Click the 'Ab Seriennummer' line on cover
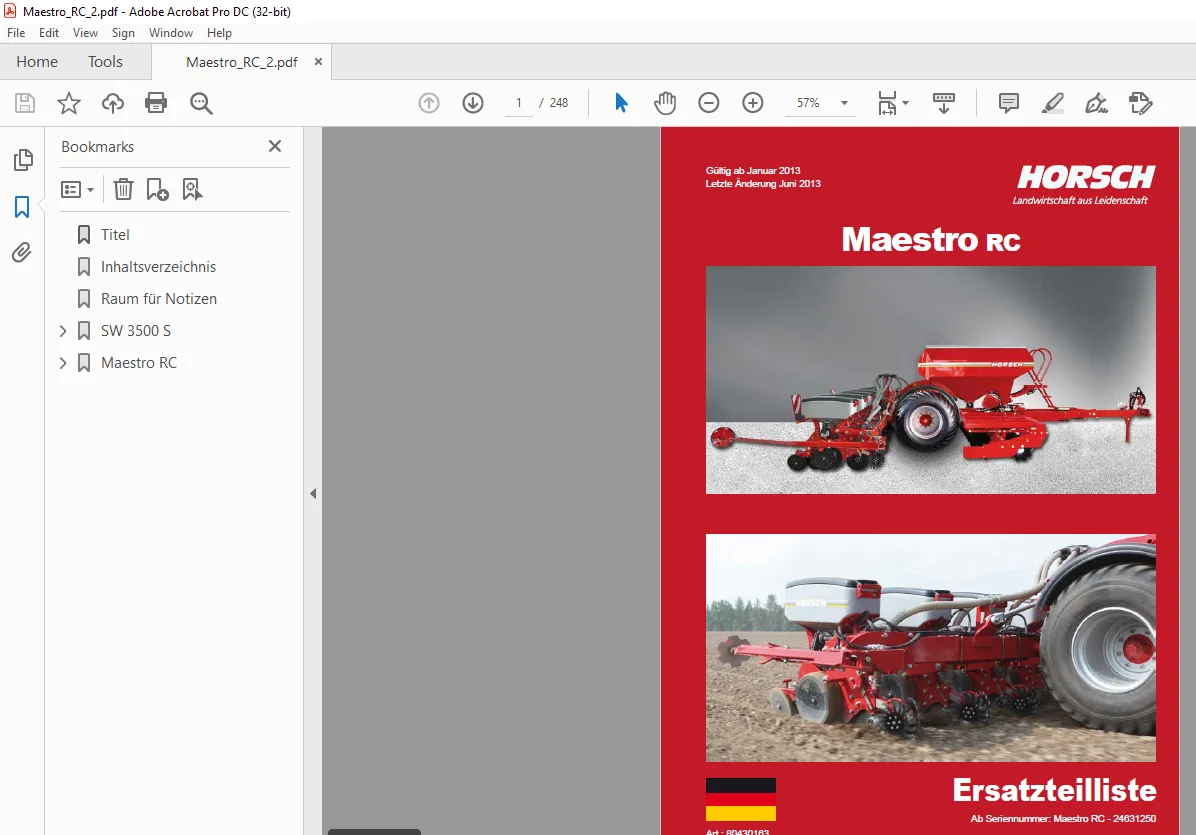Viewport: 1196px width, 835px height. coord(1063,819)
